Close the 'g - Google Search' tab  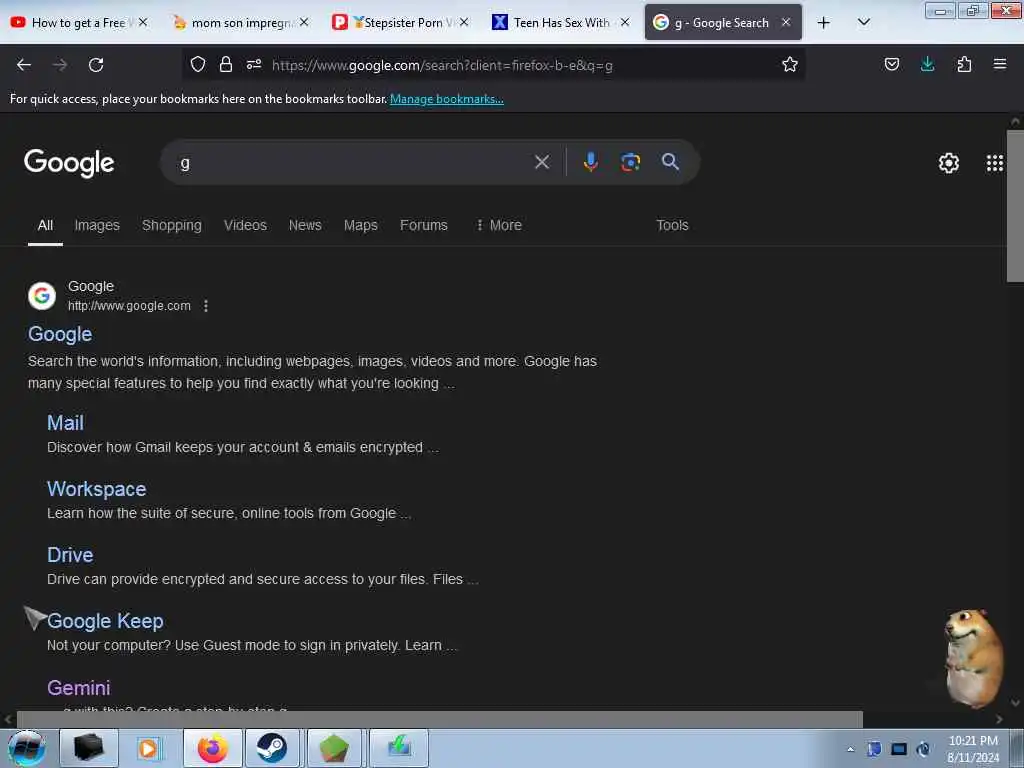pyautogui.click(x=786, y=22)
